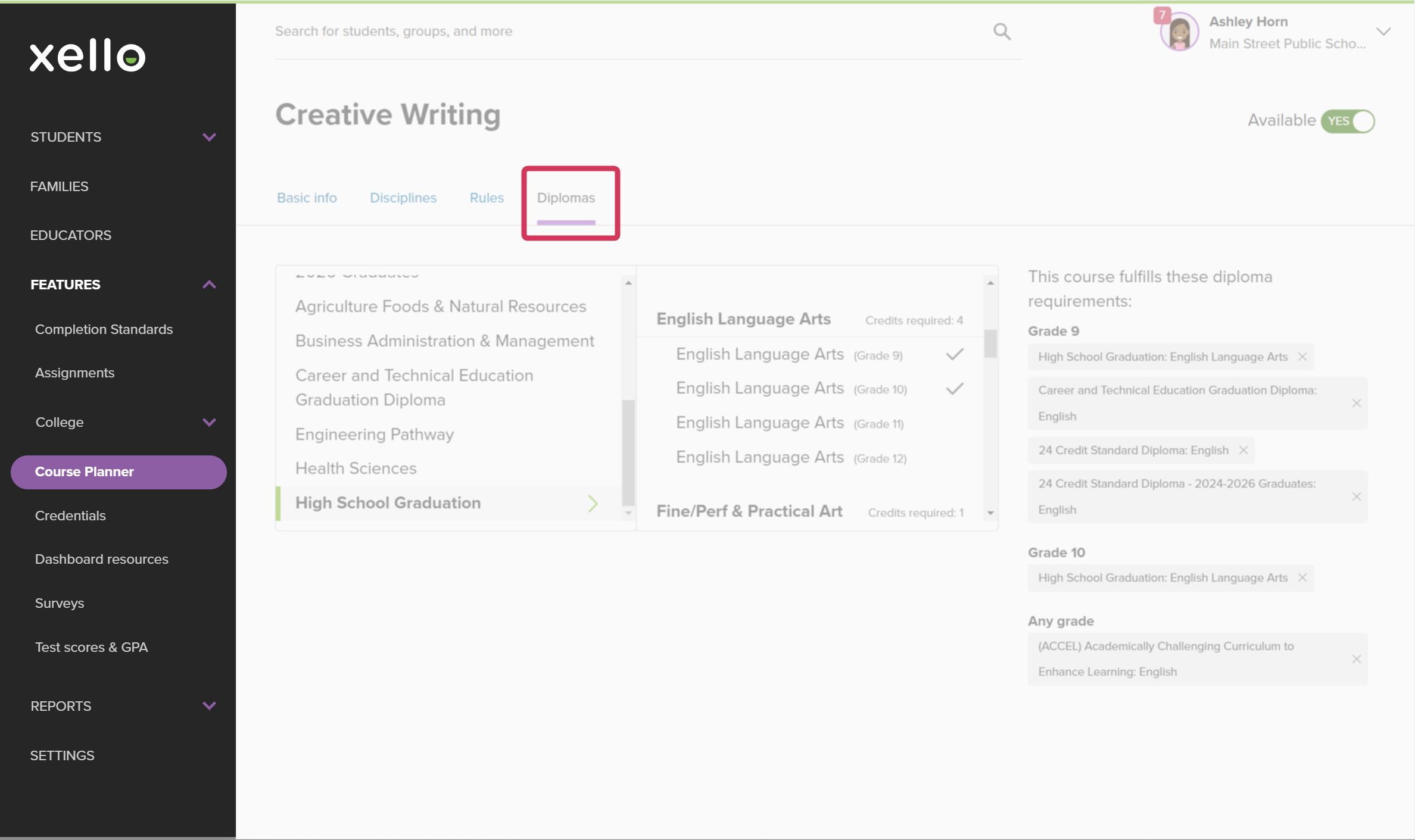Select Agriculture Foods & Natural Resources diploma
Screen dimensions: 1415x840
pos(441,307)
